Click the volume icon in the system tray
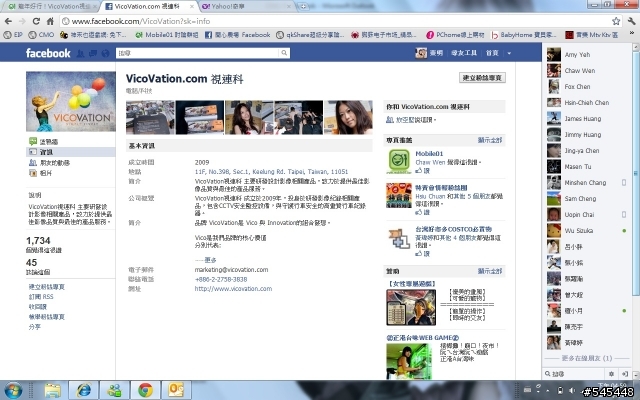The width and height of the screenshot is (640, 400). tap(572, 391)
